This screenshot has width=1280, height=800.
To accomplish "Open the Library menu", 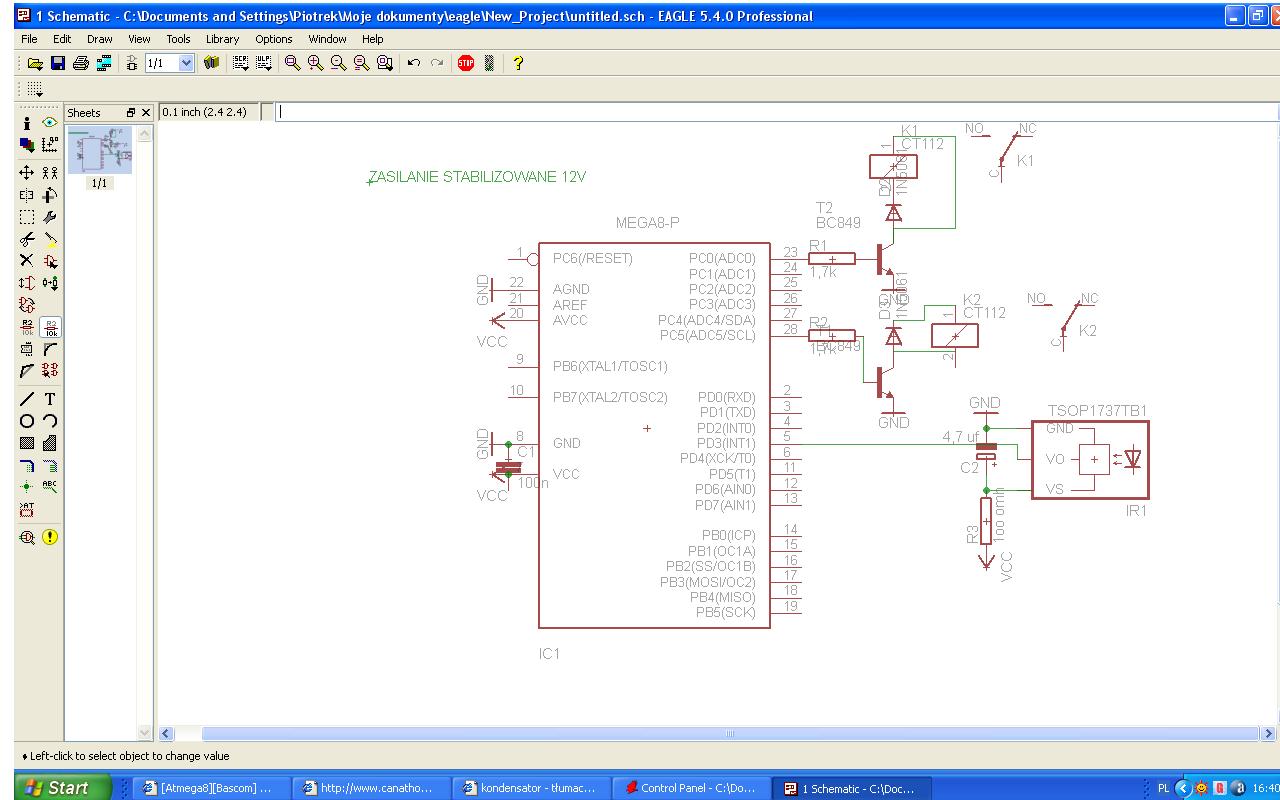I will click(x=222, y=39).
